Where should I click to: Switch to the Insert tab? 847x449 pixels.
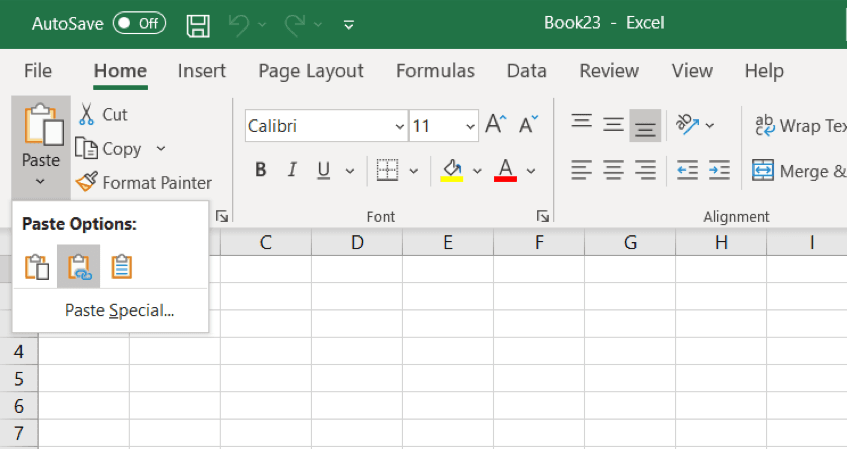pyautogui.click(x=201, y=71)
